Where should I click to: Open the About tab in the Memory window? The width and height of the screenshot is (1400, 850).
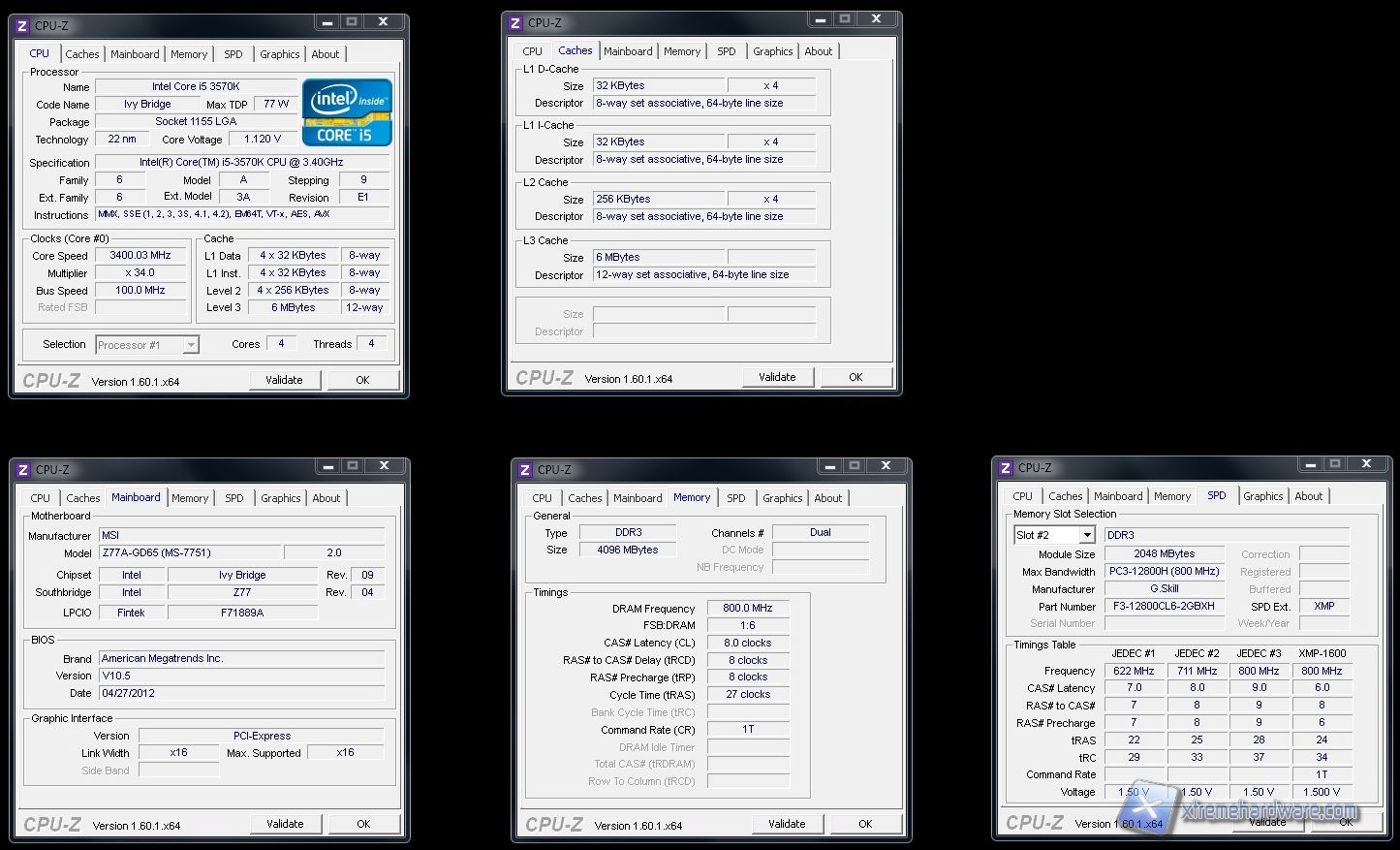pyautogui.click(x=827, y=498)
